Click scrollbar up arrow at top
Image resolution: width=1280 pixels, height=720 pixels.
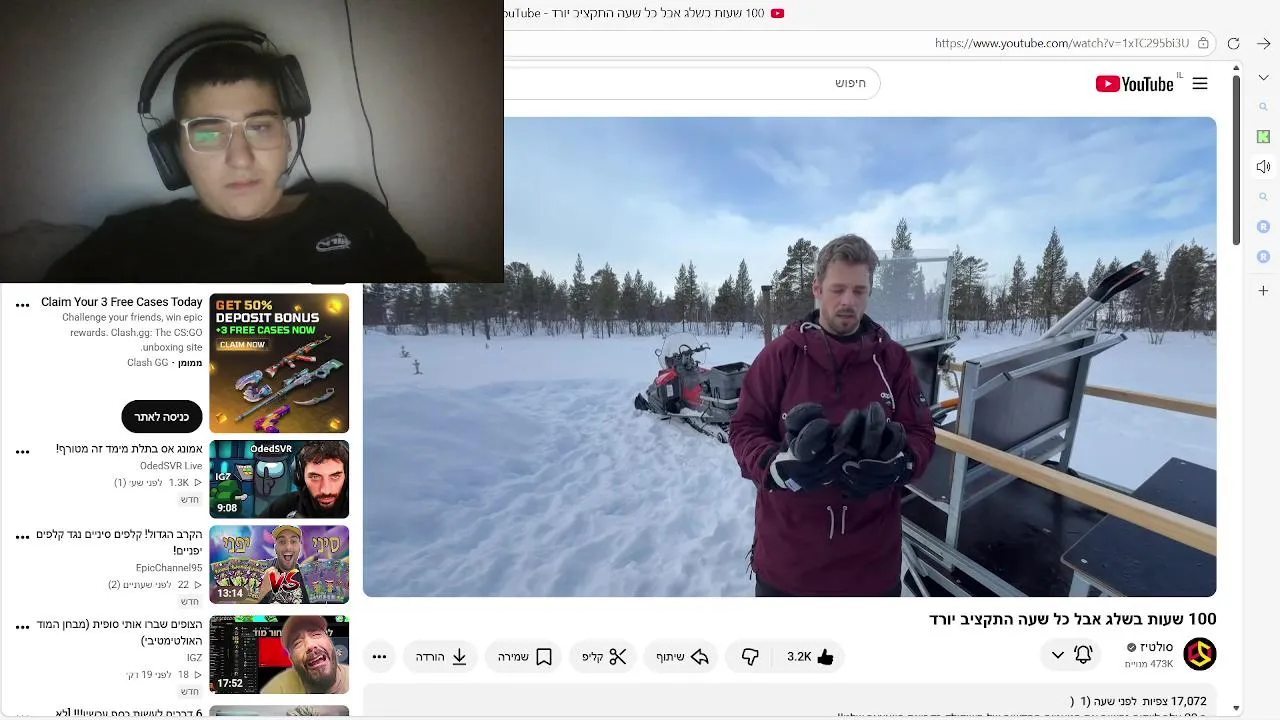(x=1236, y=68)
